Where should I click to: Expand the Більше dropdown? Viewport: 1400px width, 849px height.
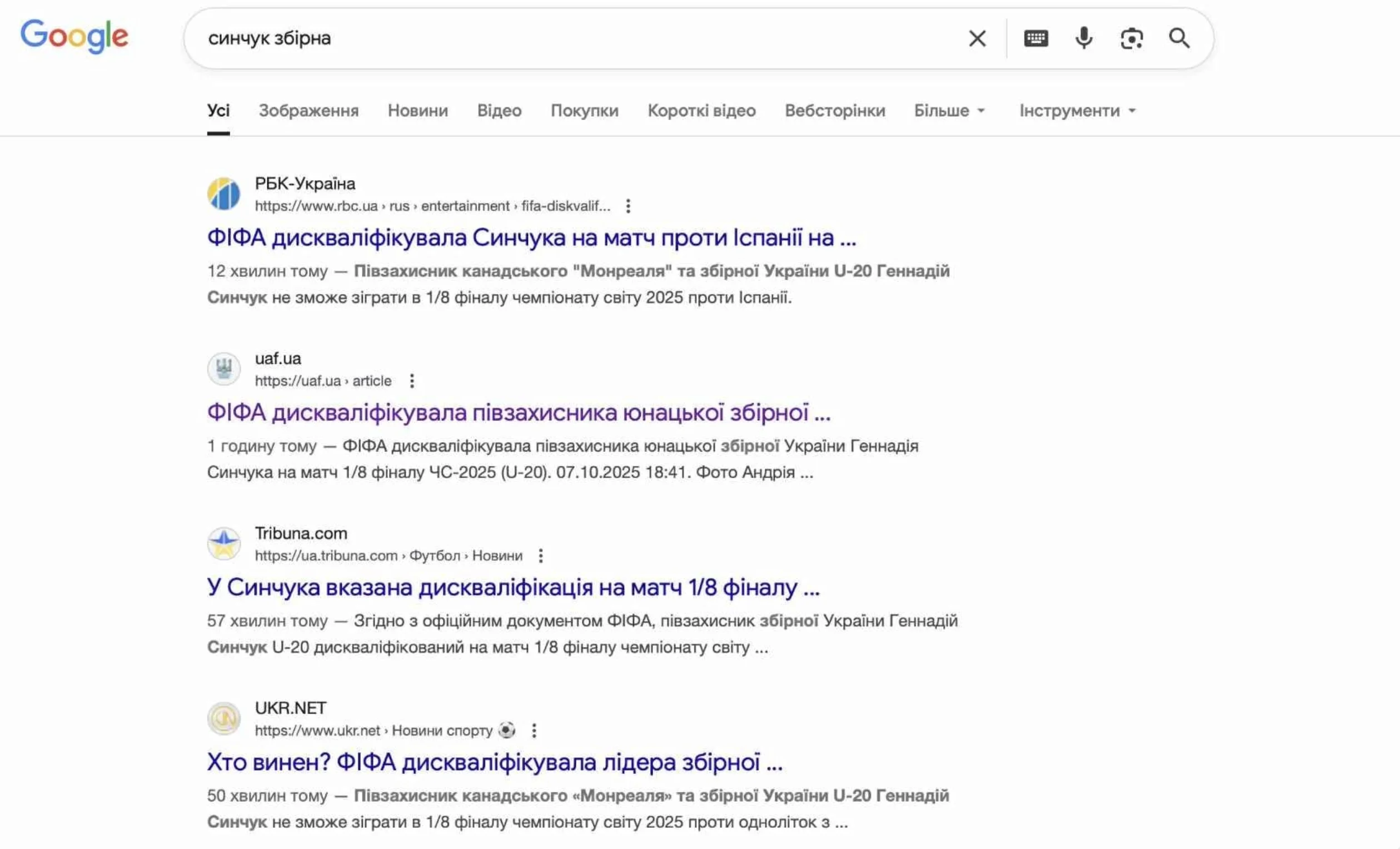tap(949, 111)
